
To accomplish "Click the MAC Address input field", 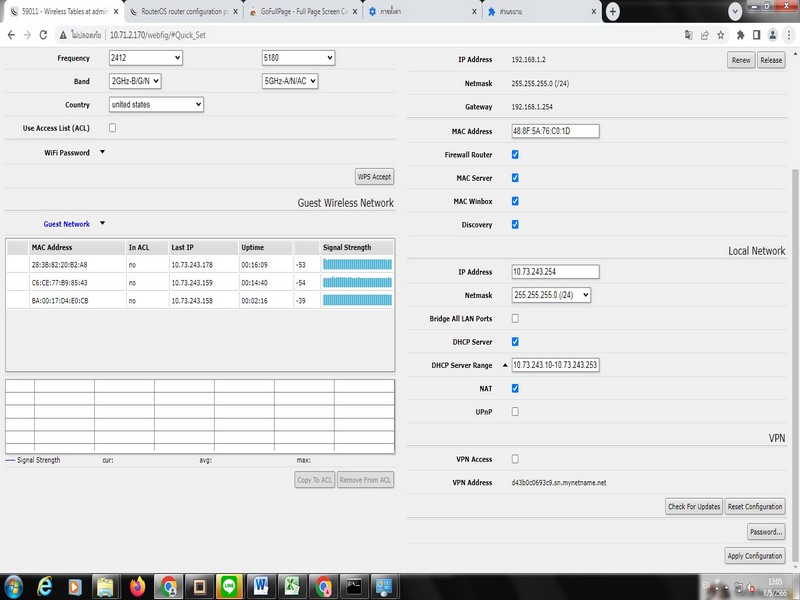I will [555, 131].
